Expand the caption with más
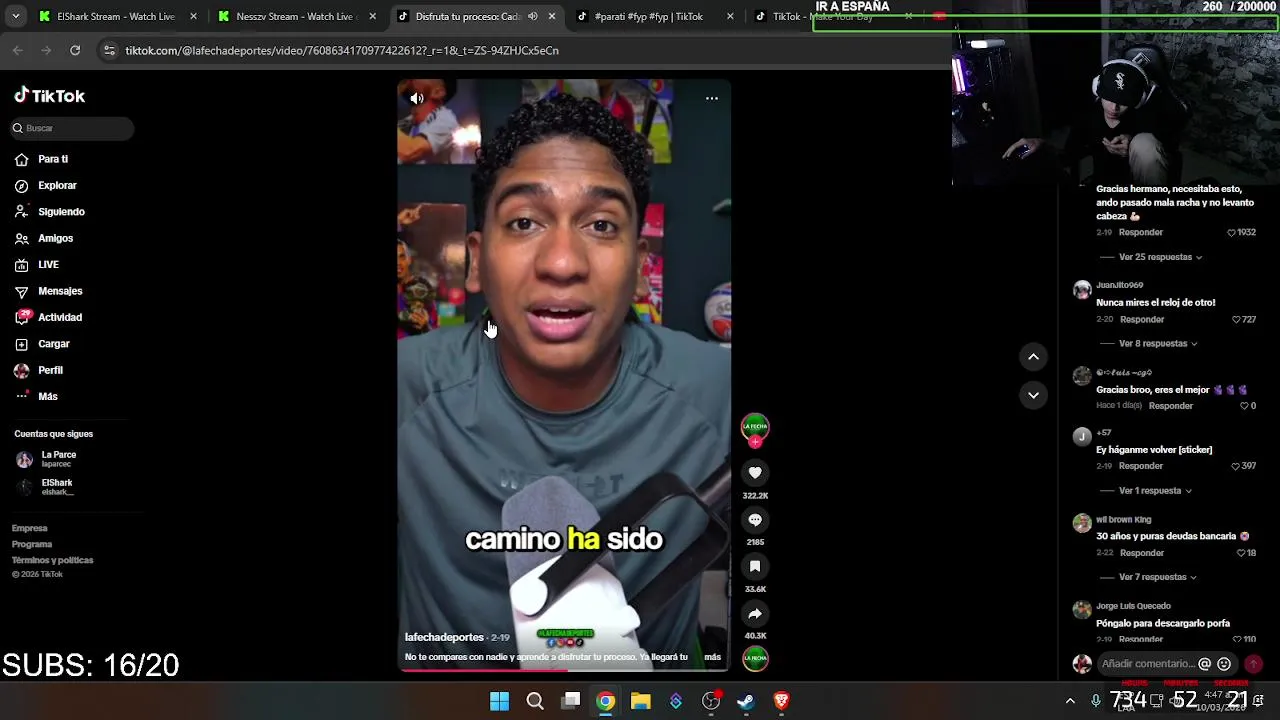 712,657
